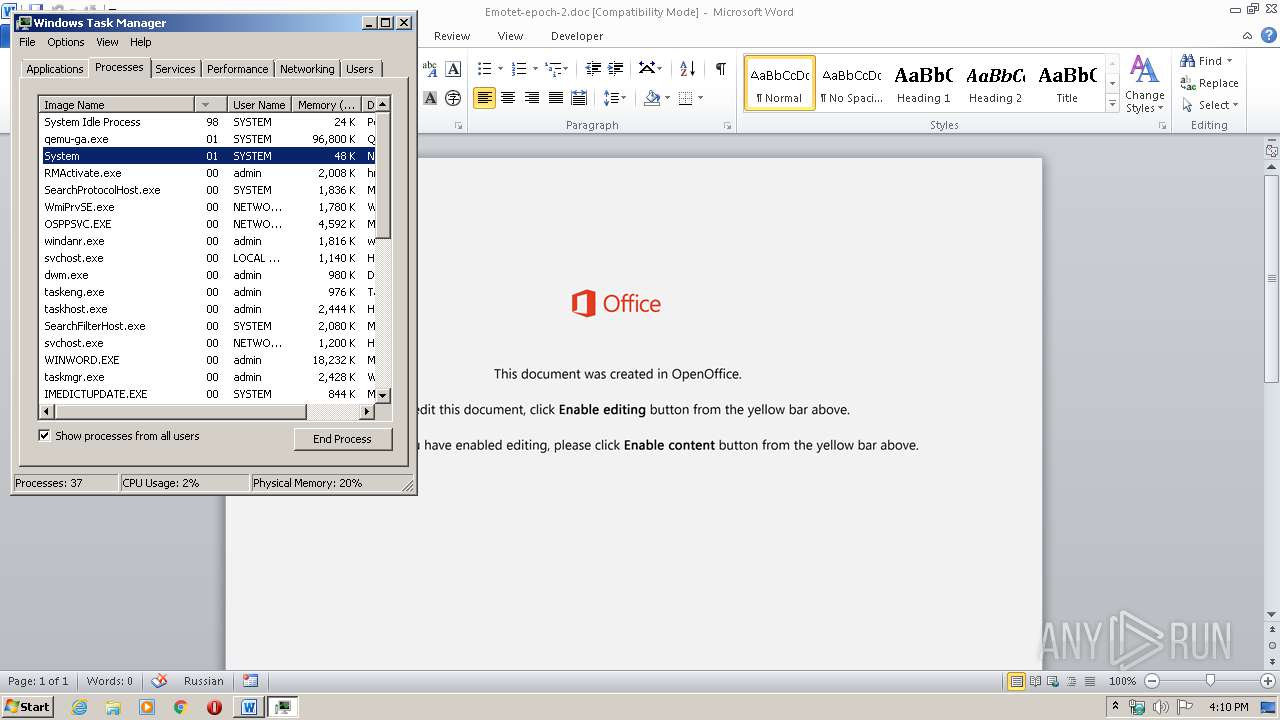Open the Bullets dropdown arrow
Screen dimensions: 1280x720
tap(501, 68)
